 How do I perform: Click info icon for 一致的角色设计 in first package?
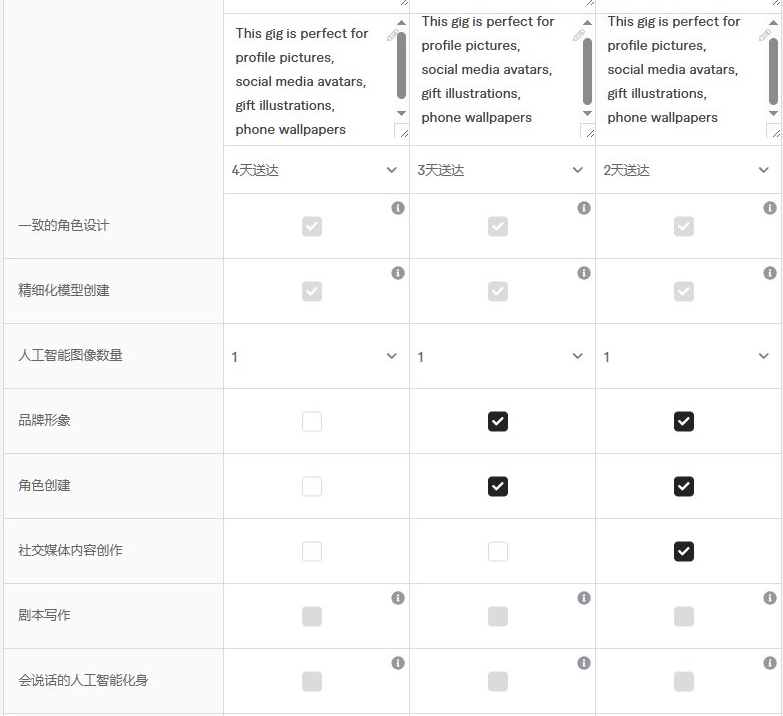398,208
